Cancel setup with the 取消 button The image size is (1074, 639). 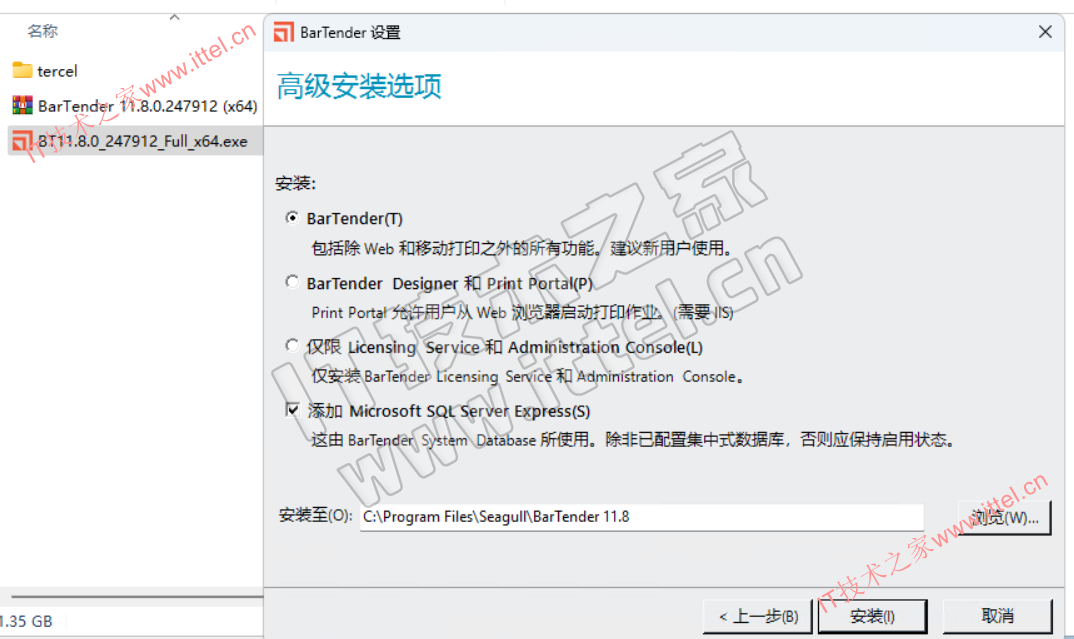click(997, 616)
